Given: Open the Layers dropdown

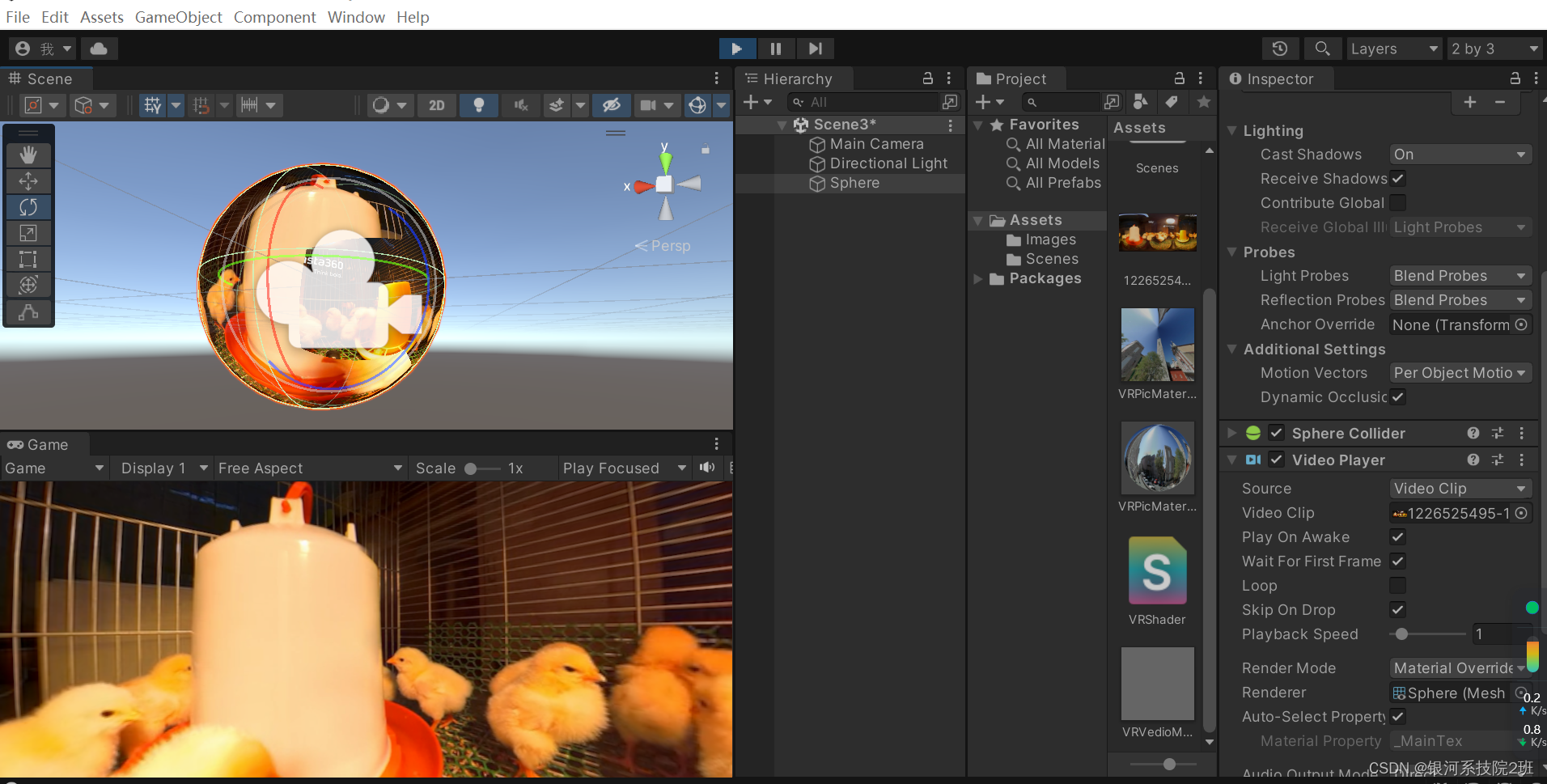Looking at the screenshot, I should pos(1393,49).
